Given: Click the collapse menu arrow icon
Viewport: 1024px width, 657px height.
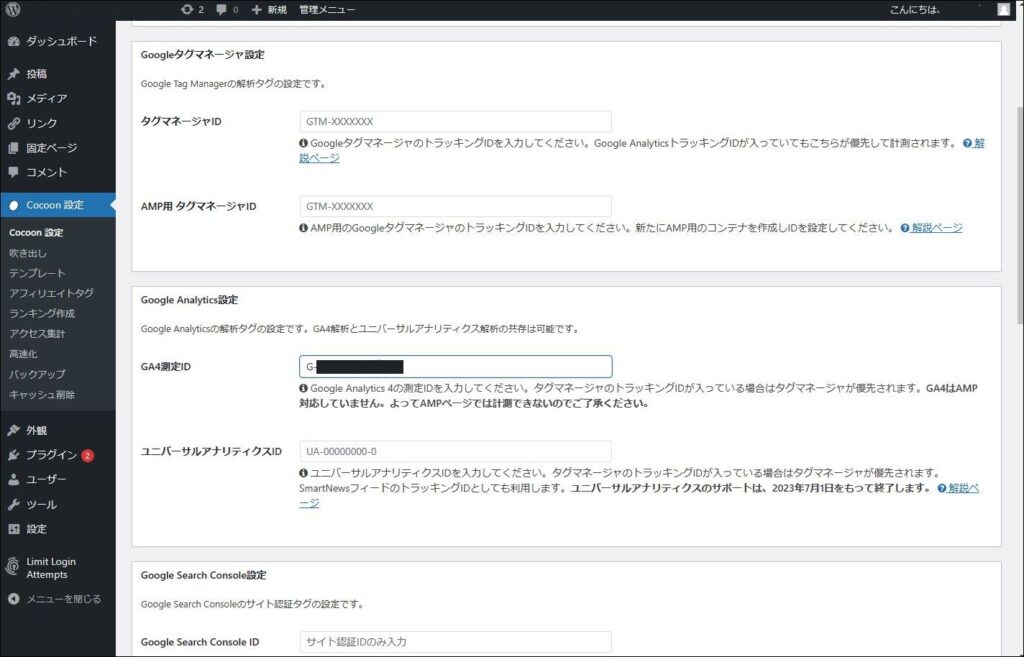Looking at the screenshot, I should [14, 599].
